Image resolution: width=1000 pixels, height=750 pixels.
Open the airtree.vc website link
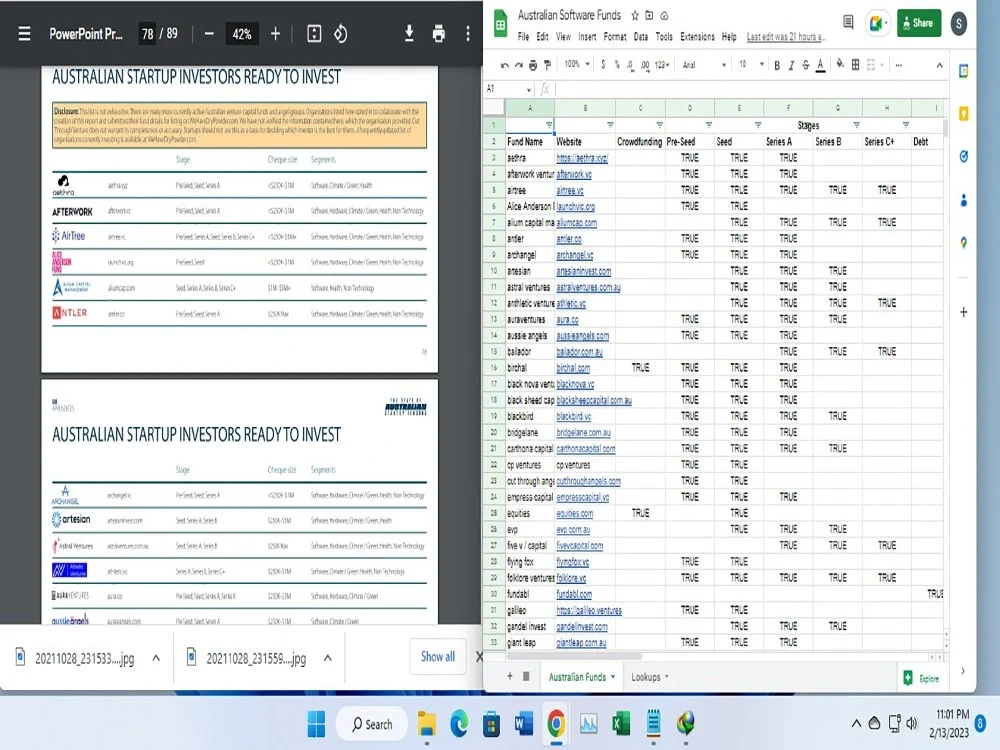click(570, 190)
